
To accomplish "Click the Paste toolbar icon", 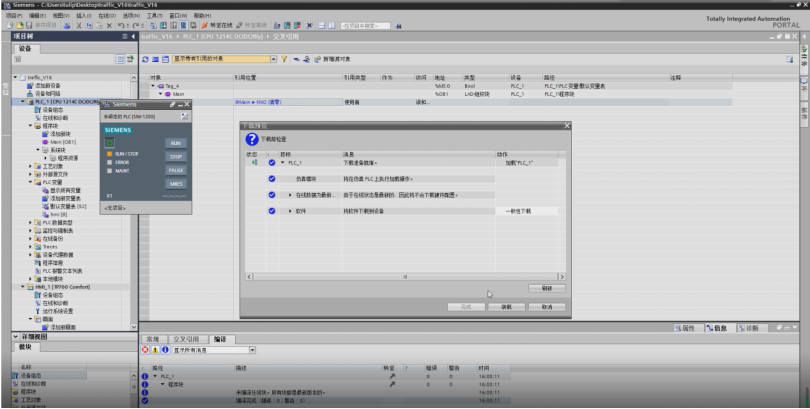I will 99,25.
